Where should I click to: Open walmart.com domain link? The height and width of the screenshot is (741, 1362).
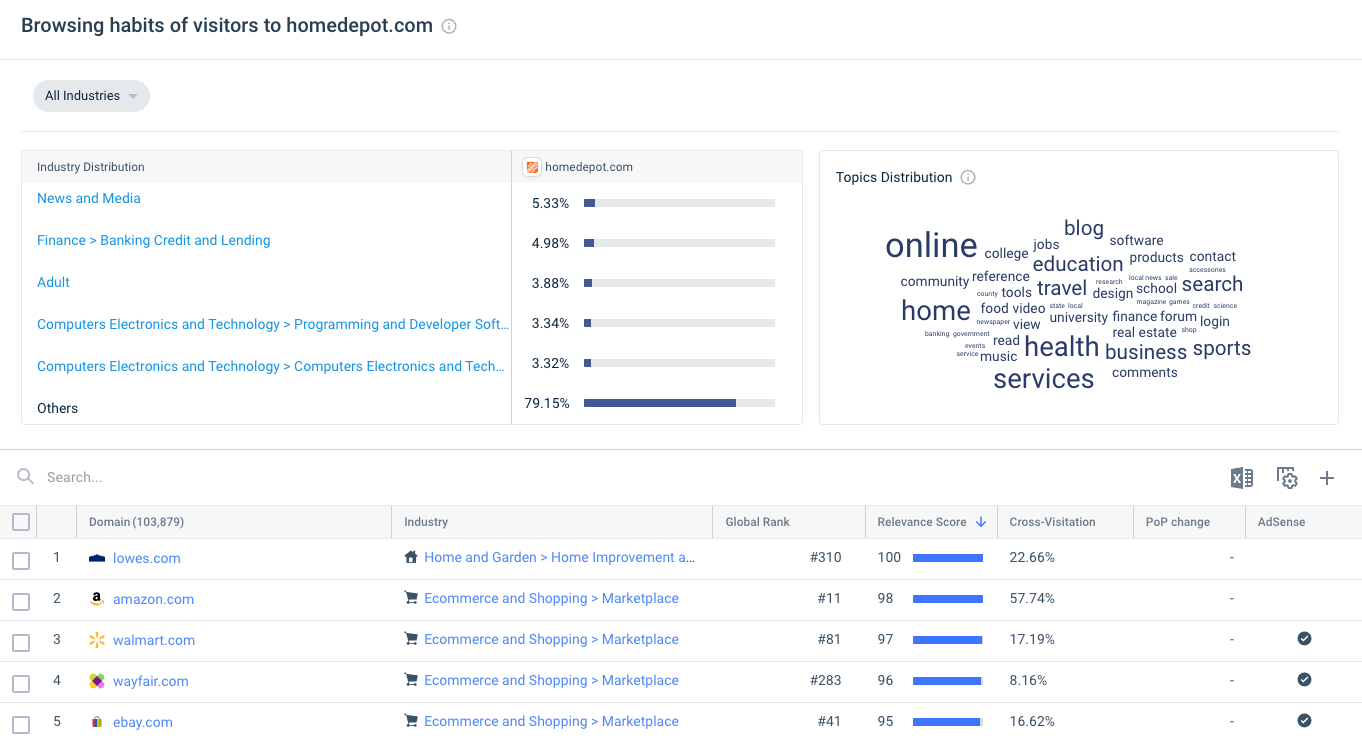pos(154,640)
